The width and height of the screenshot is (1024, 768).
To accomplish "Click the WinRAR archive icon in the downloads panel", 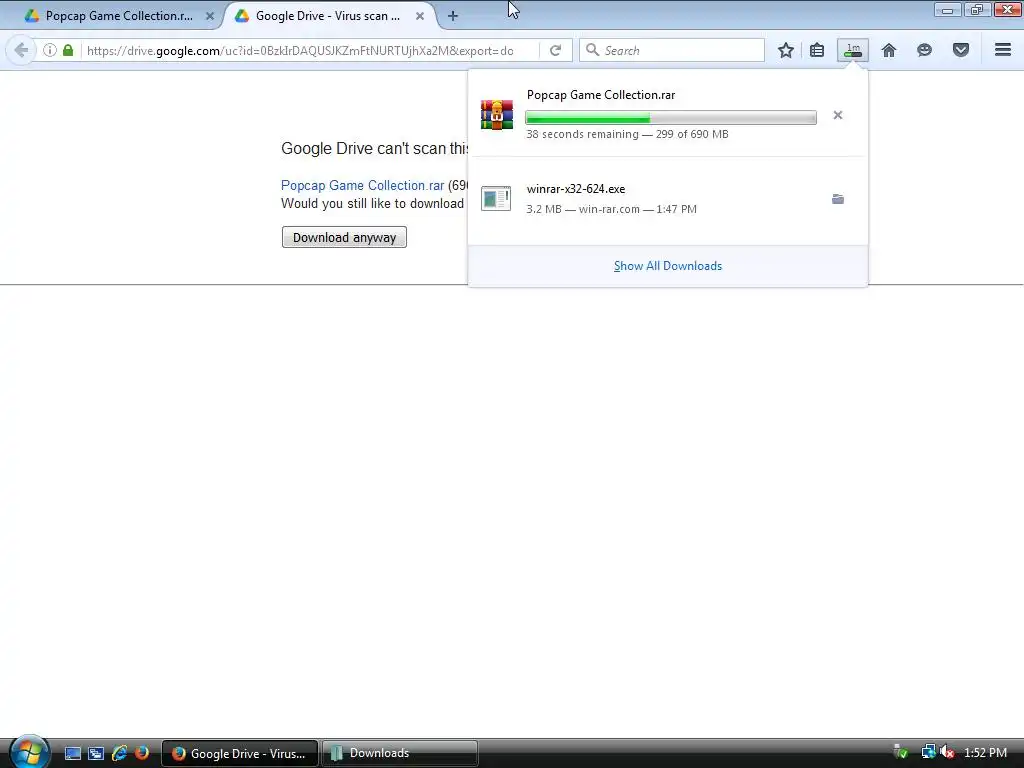I will [x=497, y=115].
